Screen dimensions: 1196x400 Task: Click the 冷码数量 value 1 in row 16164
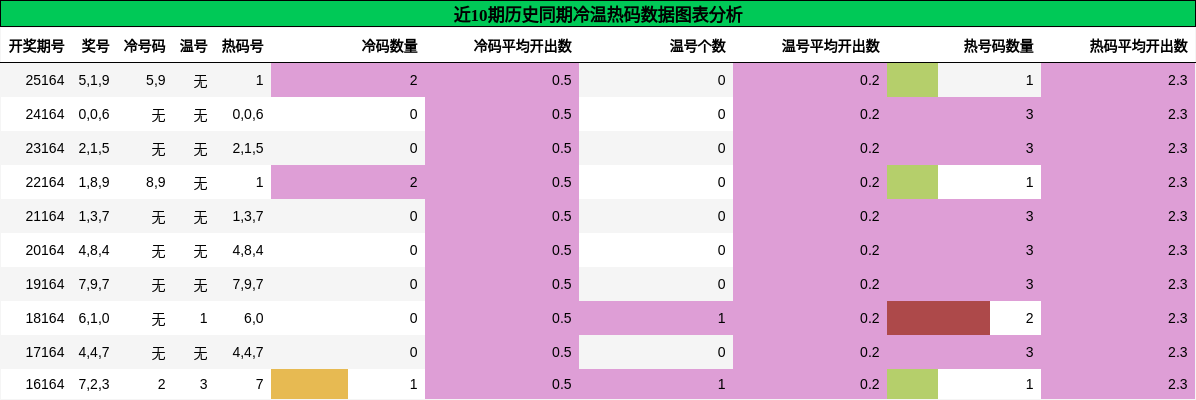pyautogui.click(x=413, y=384)
